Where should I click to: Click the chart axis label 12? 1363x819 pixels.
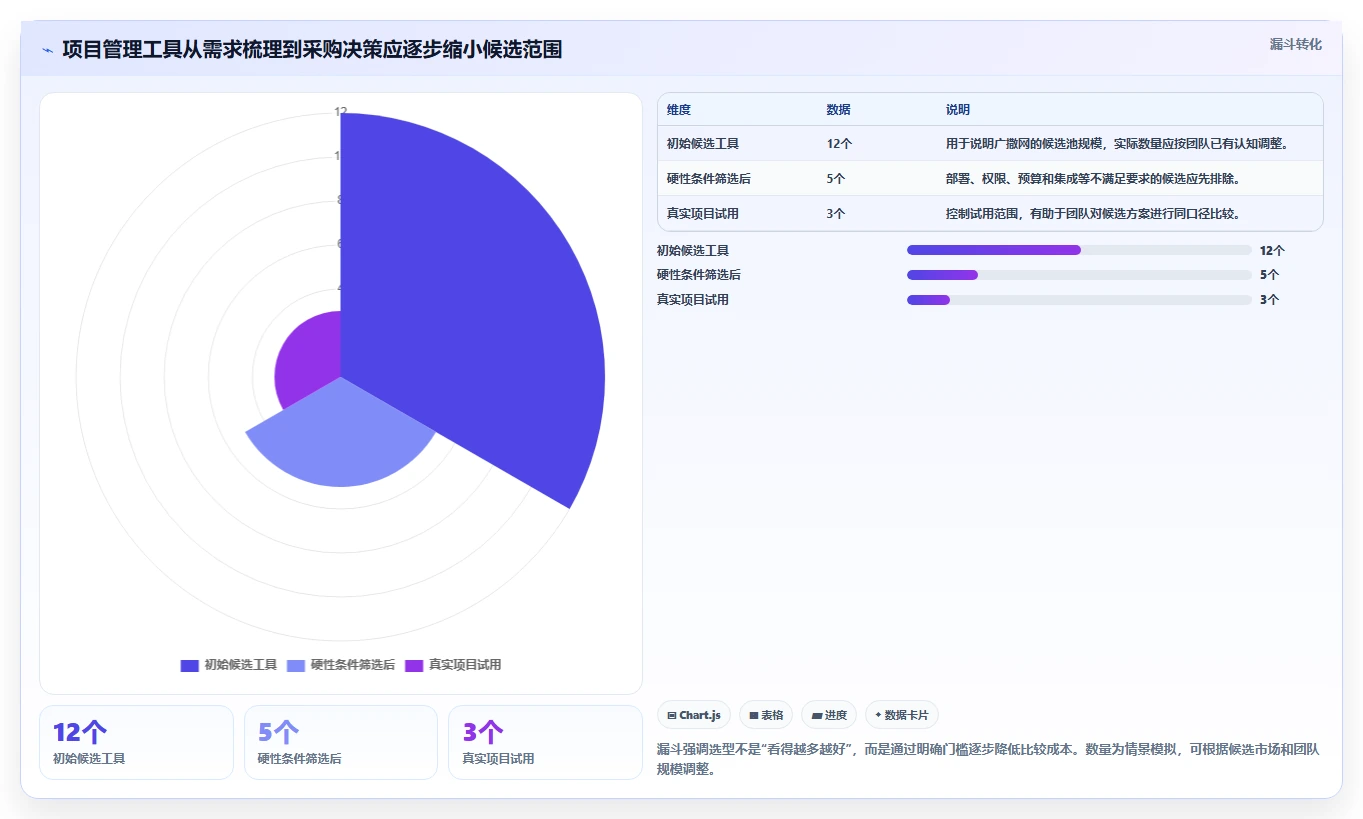[341, 111]
